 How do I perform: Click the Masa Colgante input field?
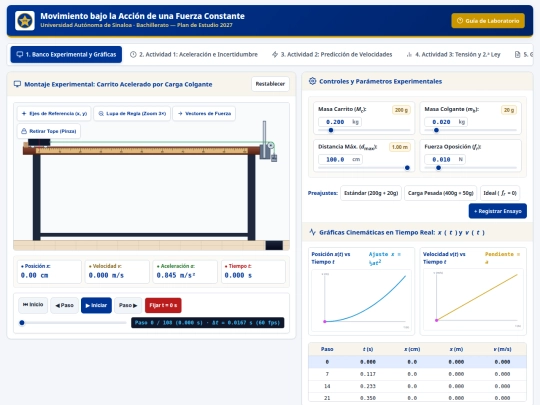click(x=446, y=122)
